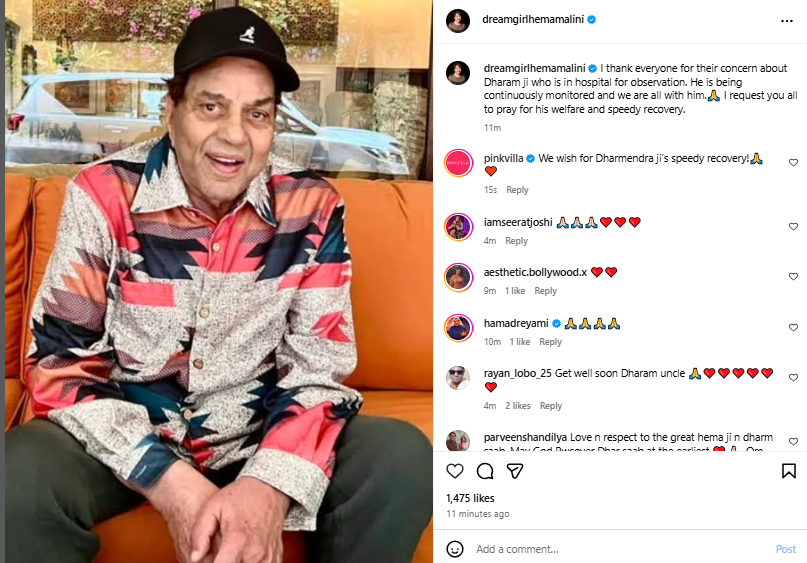Open the emoji picker in comment box
This screenshot has width=807, height=563.
click(x=455, y=549)
